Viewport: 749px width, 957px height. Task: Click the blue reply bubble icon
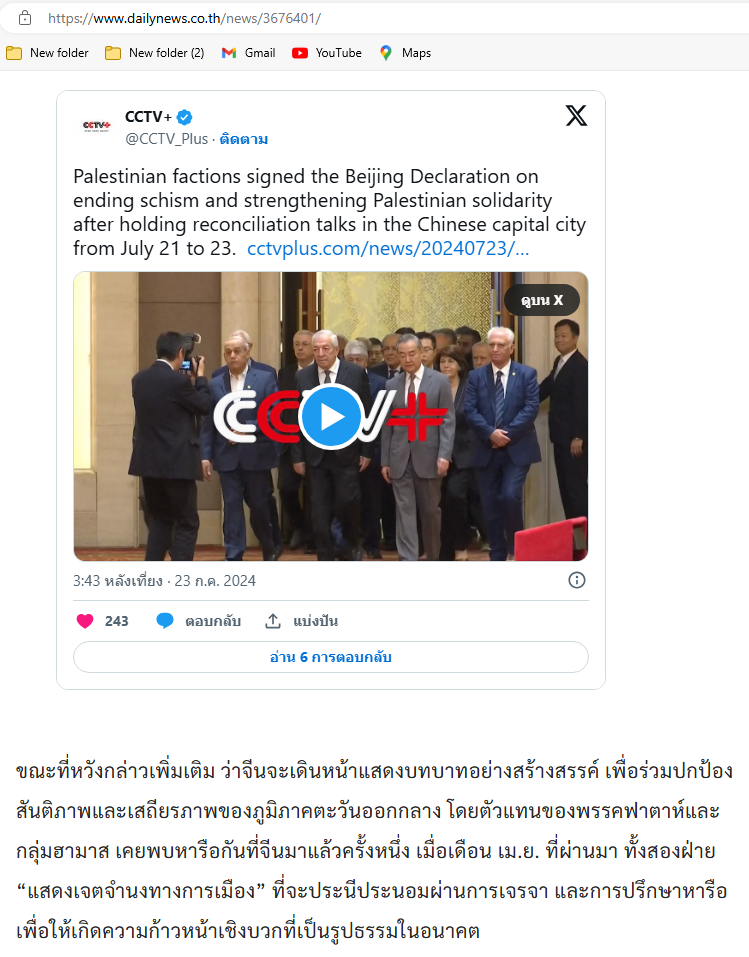165,621
